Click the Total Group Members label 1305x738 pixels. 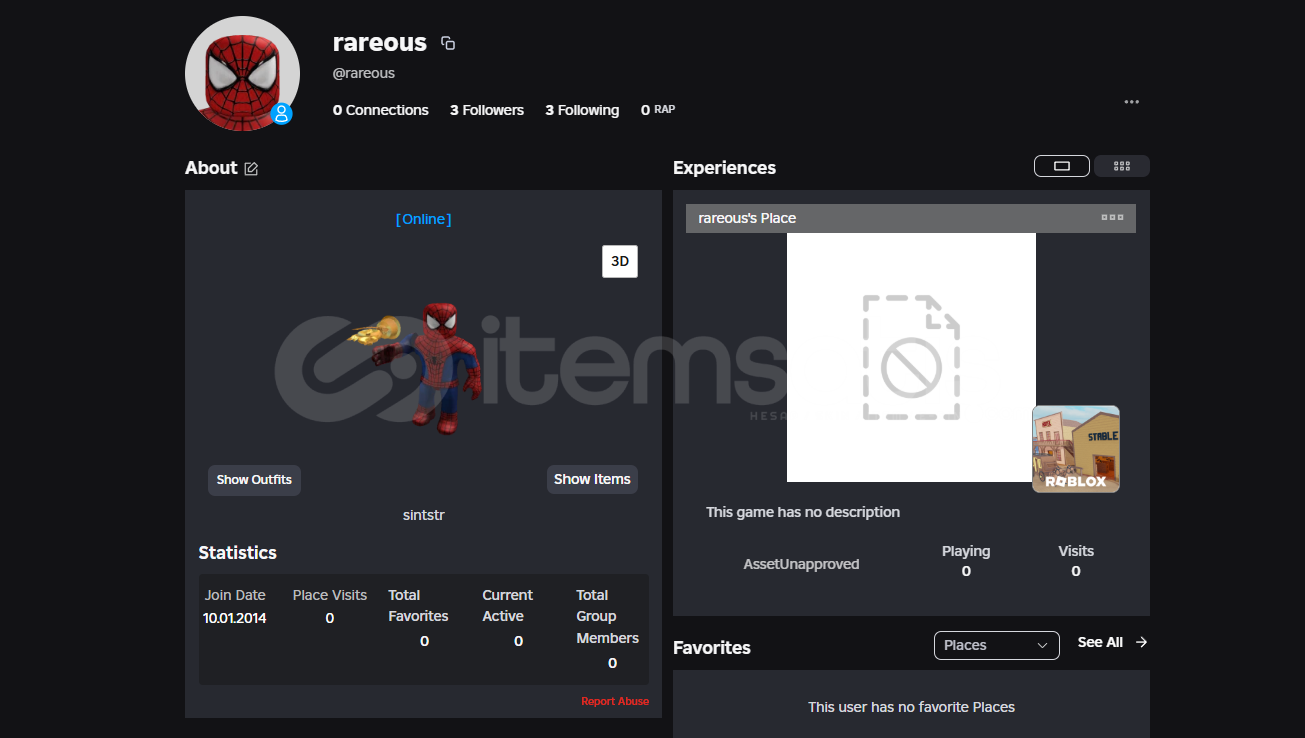coord(607,616)
